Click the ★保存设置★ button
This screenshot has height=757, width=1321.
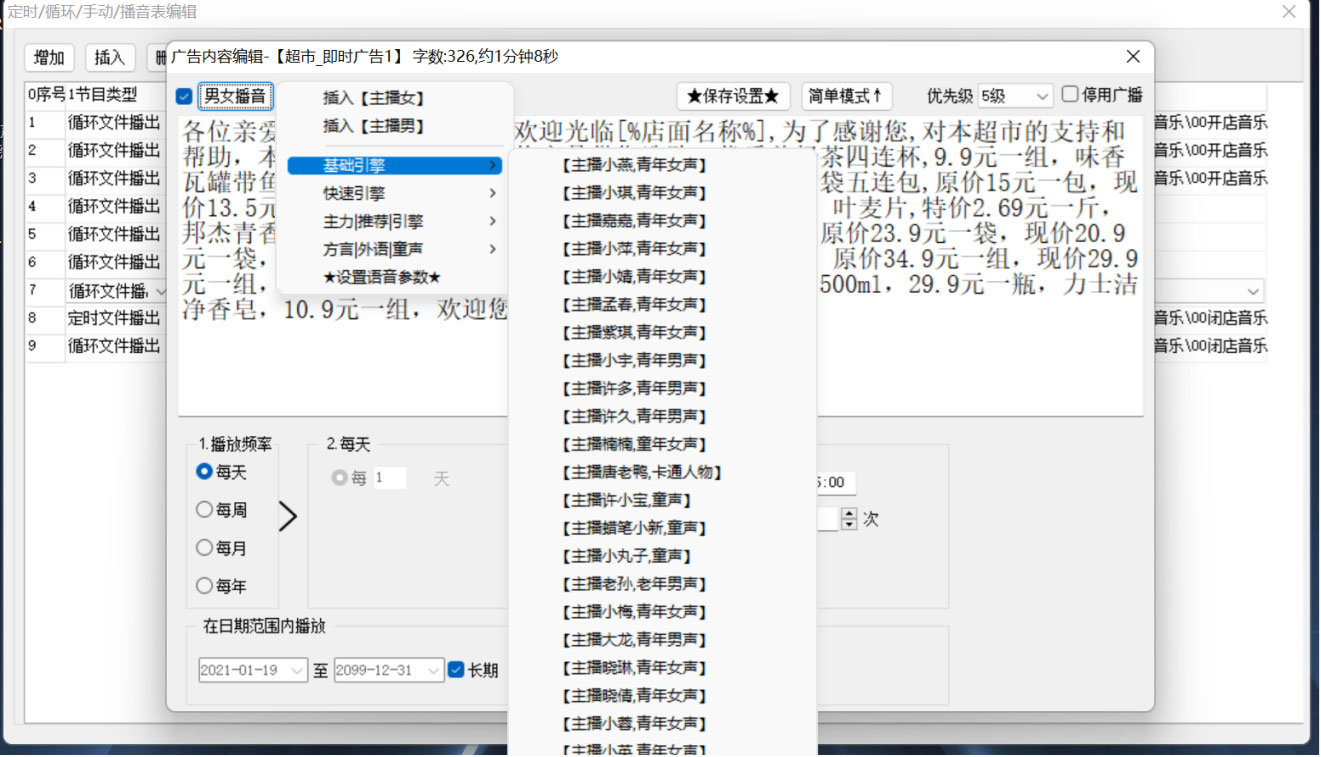[x=733, y=97]
